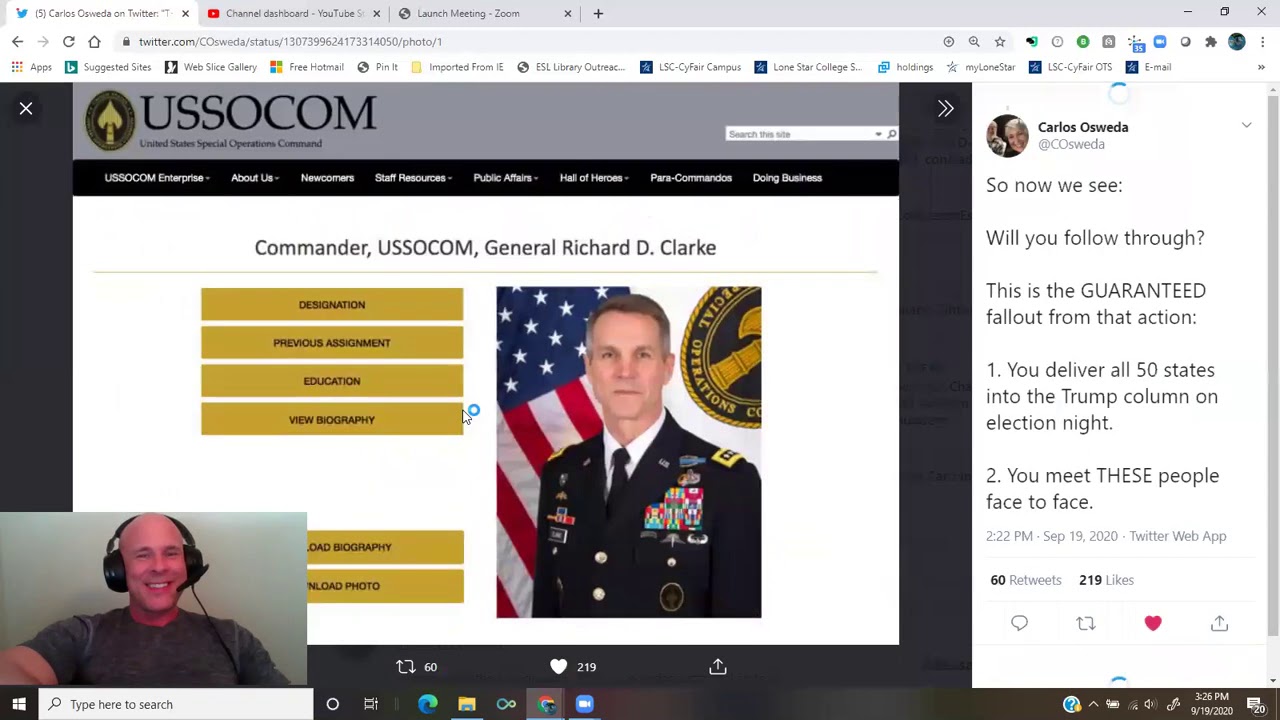Open the Extensions puzzle icon
This screenshot has width=1280, height=720.
point(1211,41)
